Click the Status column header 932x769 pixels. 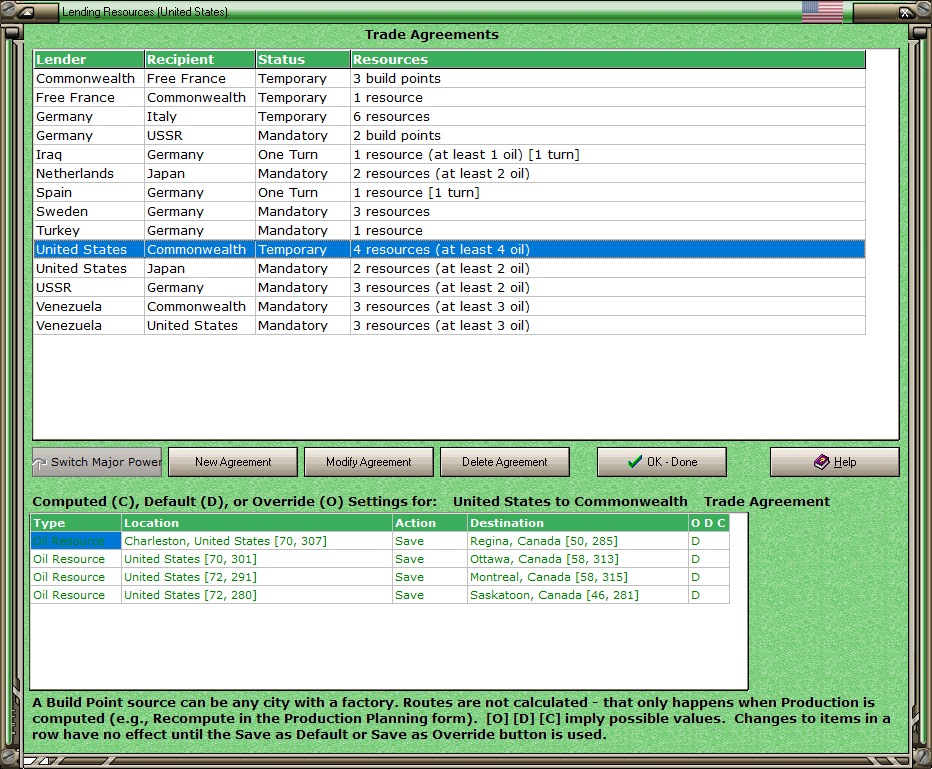tap(303, 59)
